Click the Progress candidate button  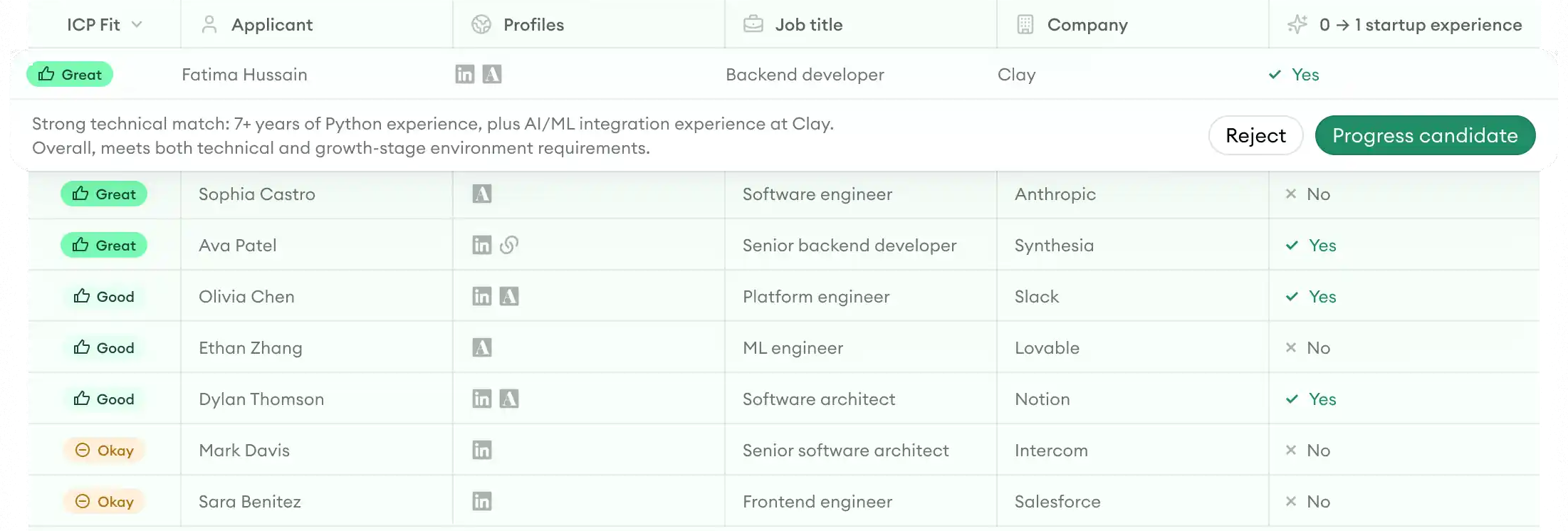1425,135
